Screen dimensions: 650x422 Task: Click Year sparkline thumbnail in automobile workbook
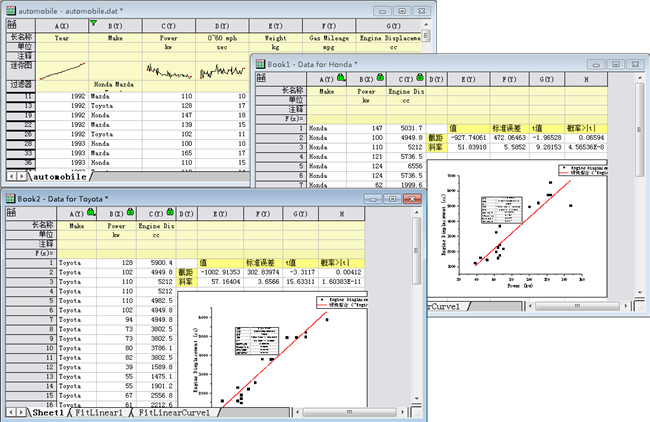[x=61, y=70]
